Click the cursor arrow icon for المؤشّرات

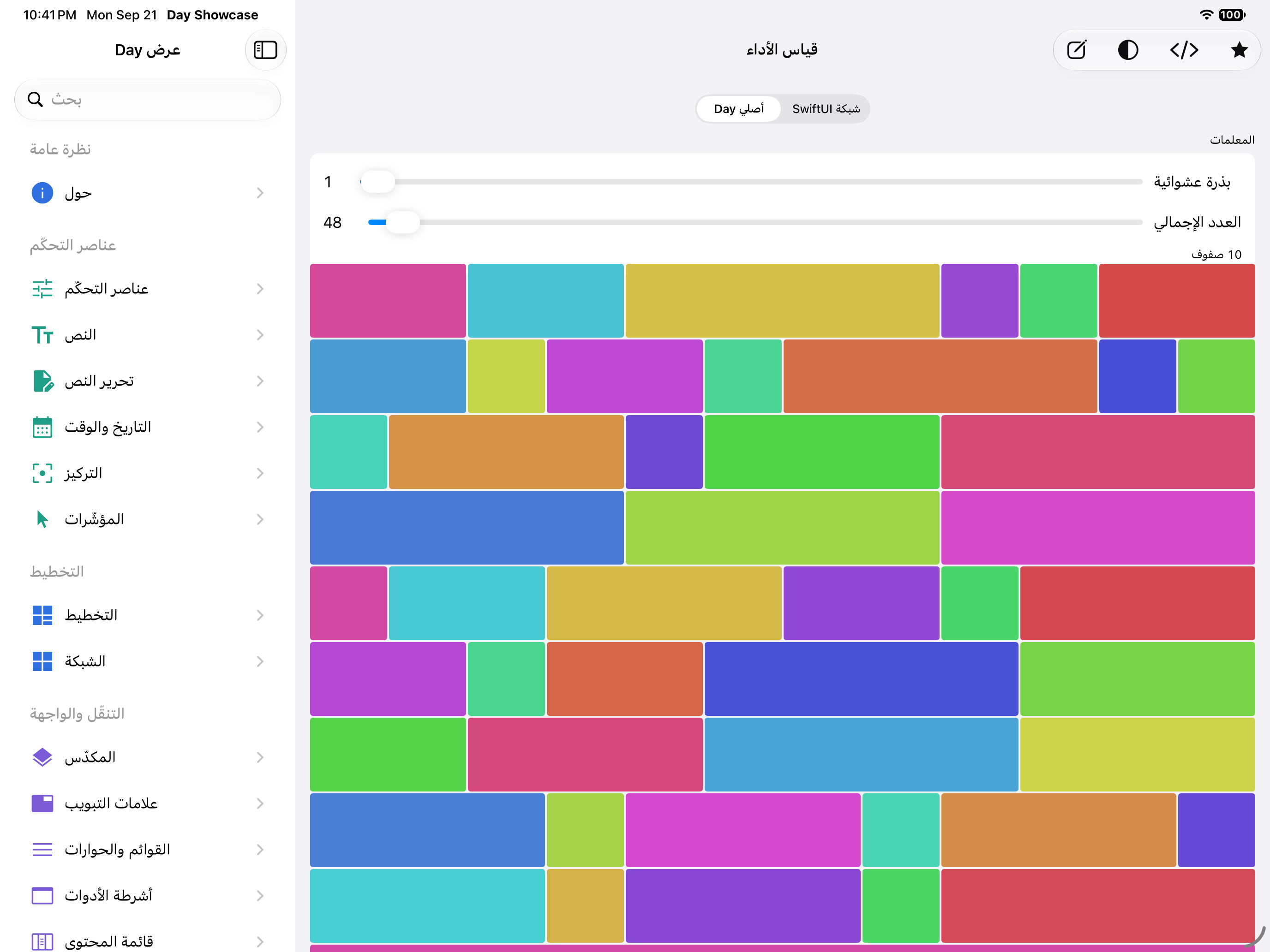42,519
